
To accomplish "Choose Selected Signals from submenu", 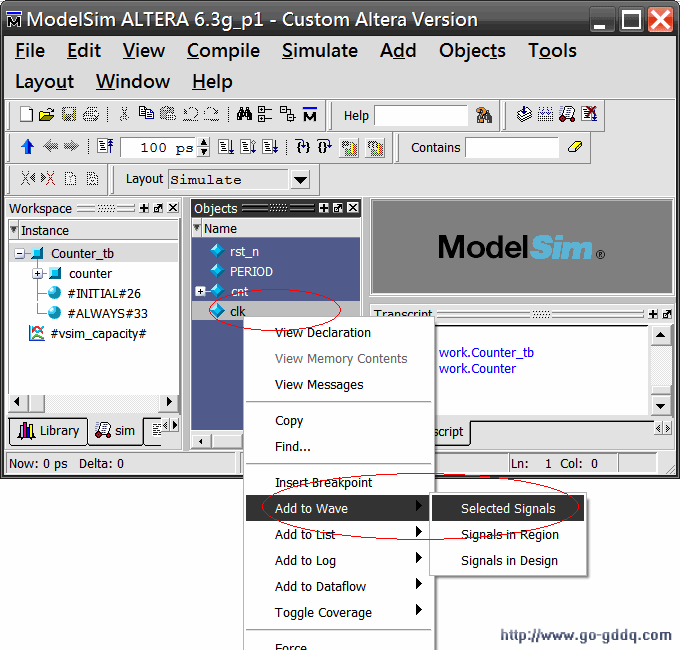I will [507, 508].
